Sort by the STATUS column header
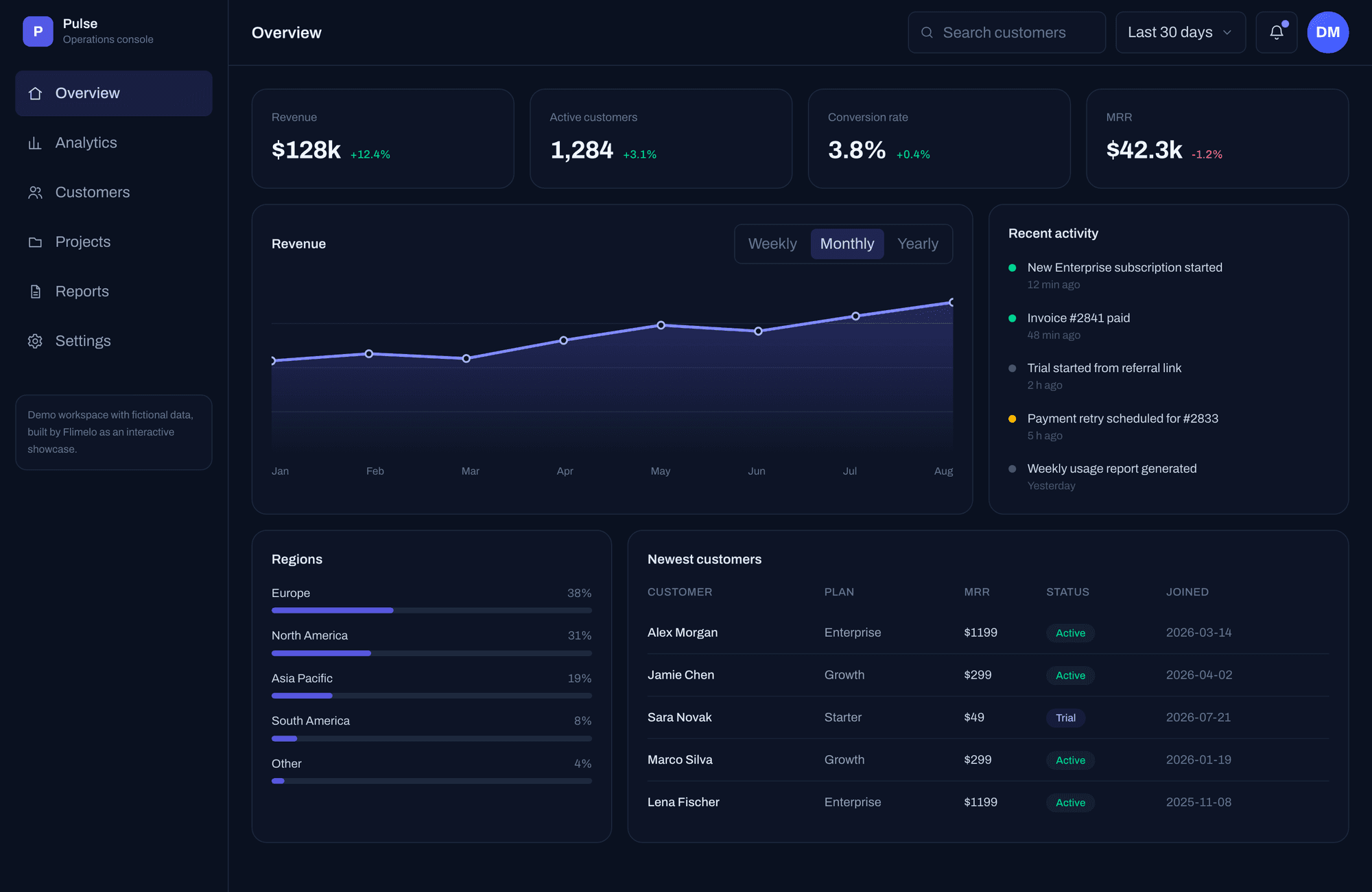The image size is (1372, 892). 1067,592
